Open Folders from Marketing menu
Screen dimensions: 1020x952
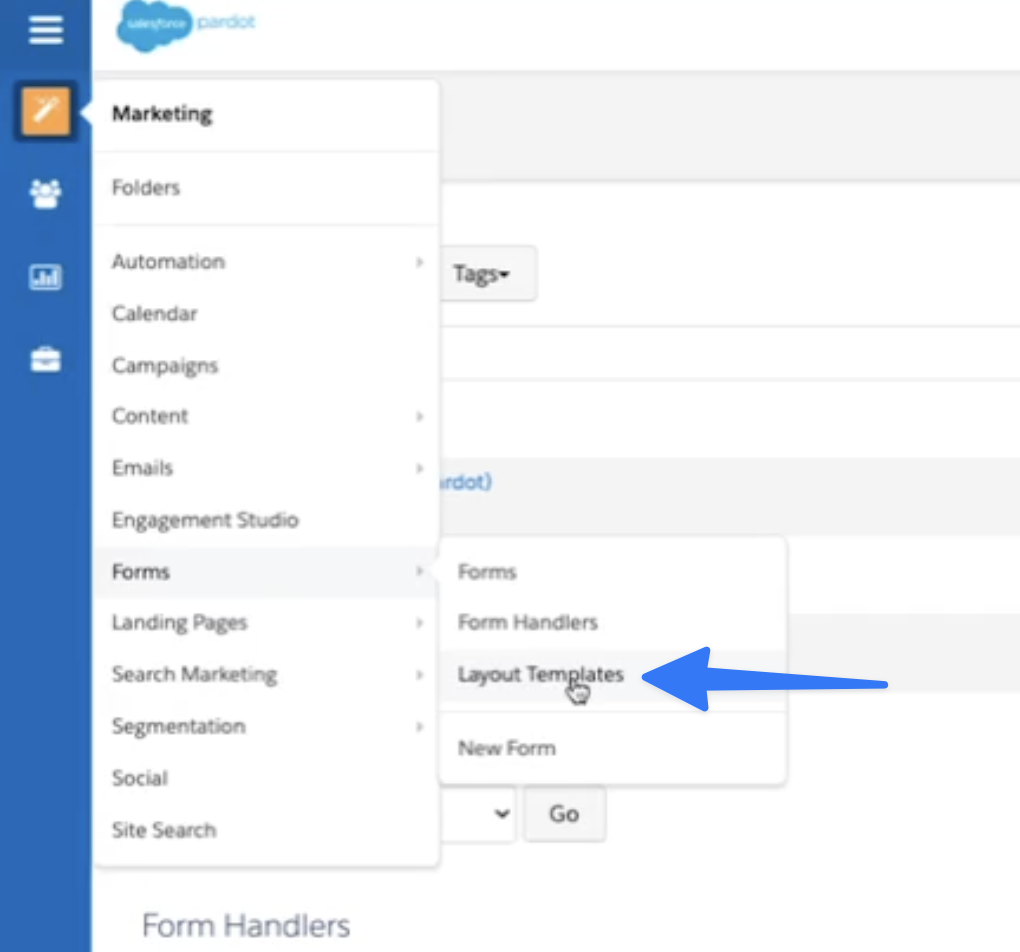point(146,188)
